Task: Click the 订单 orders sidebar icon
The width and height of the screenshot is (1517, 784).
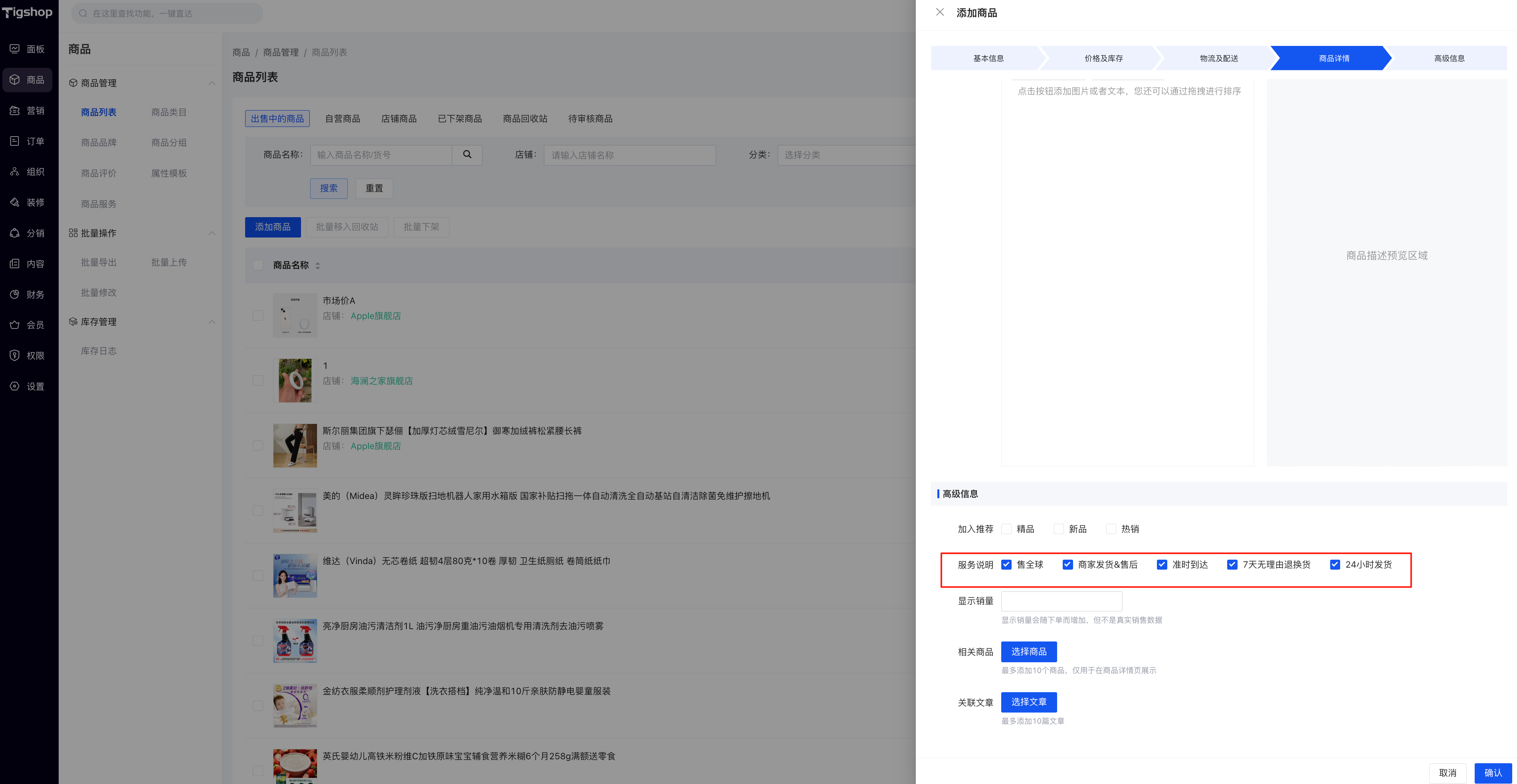Action: tap(15, 141)
